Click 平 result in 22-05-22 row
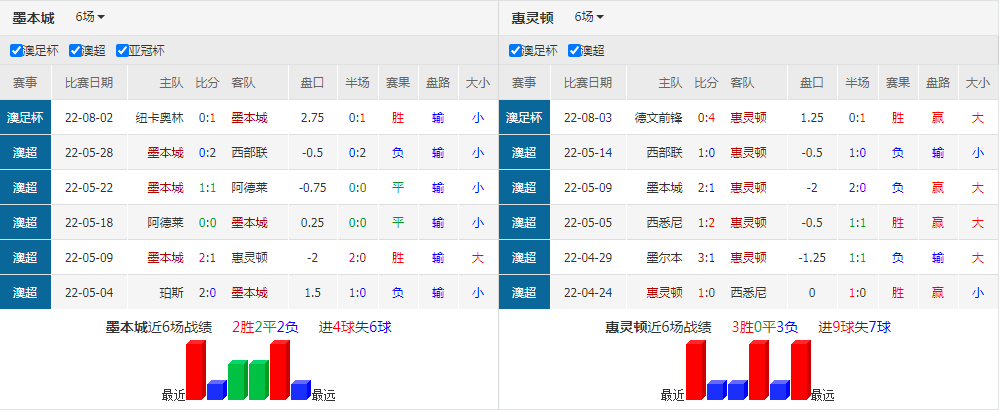The width and height of the screenshot is (999, 410). pyautogui.click(x=398, y=188)
